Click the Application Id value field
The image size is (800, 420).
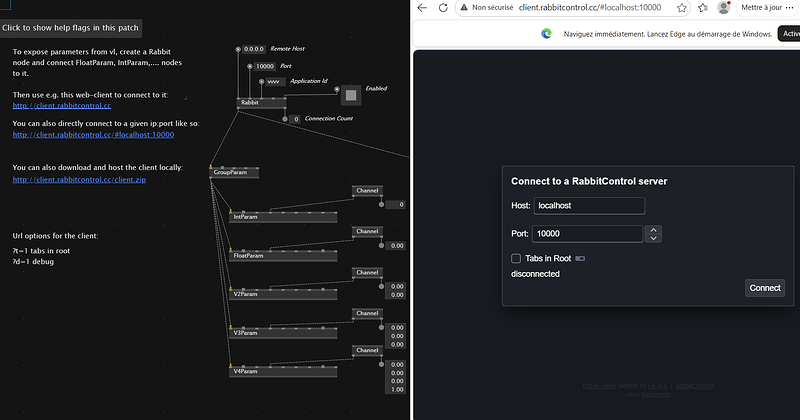tap(276, 82)
